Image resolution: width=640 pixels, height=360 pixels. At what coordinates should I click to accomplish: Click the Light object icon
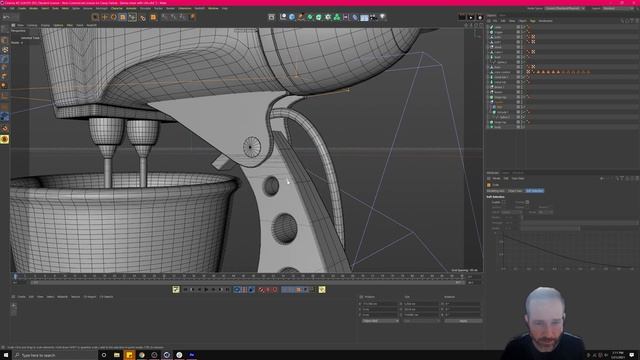pos(382,17)
